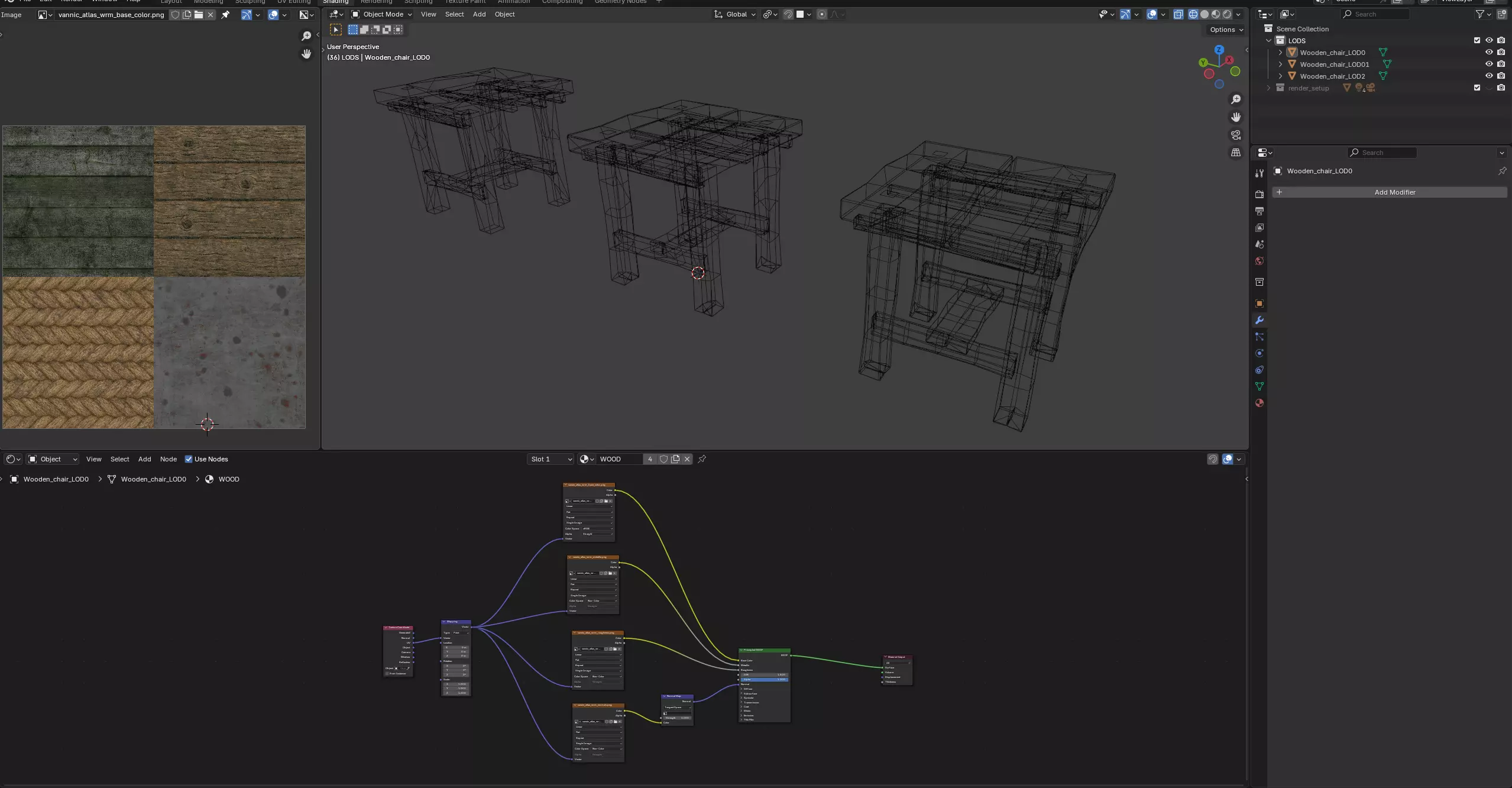Viewport: 1512px width, 788px height.
Task: Open the viewport Options dropdown
Action: click(1226, 30)
